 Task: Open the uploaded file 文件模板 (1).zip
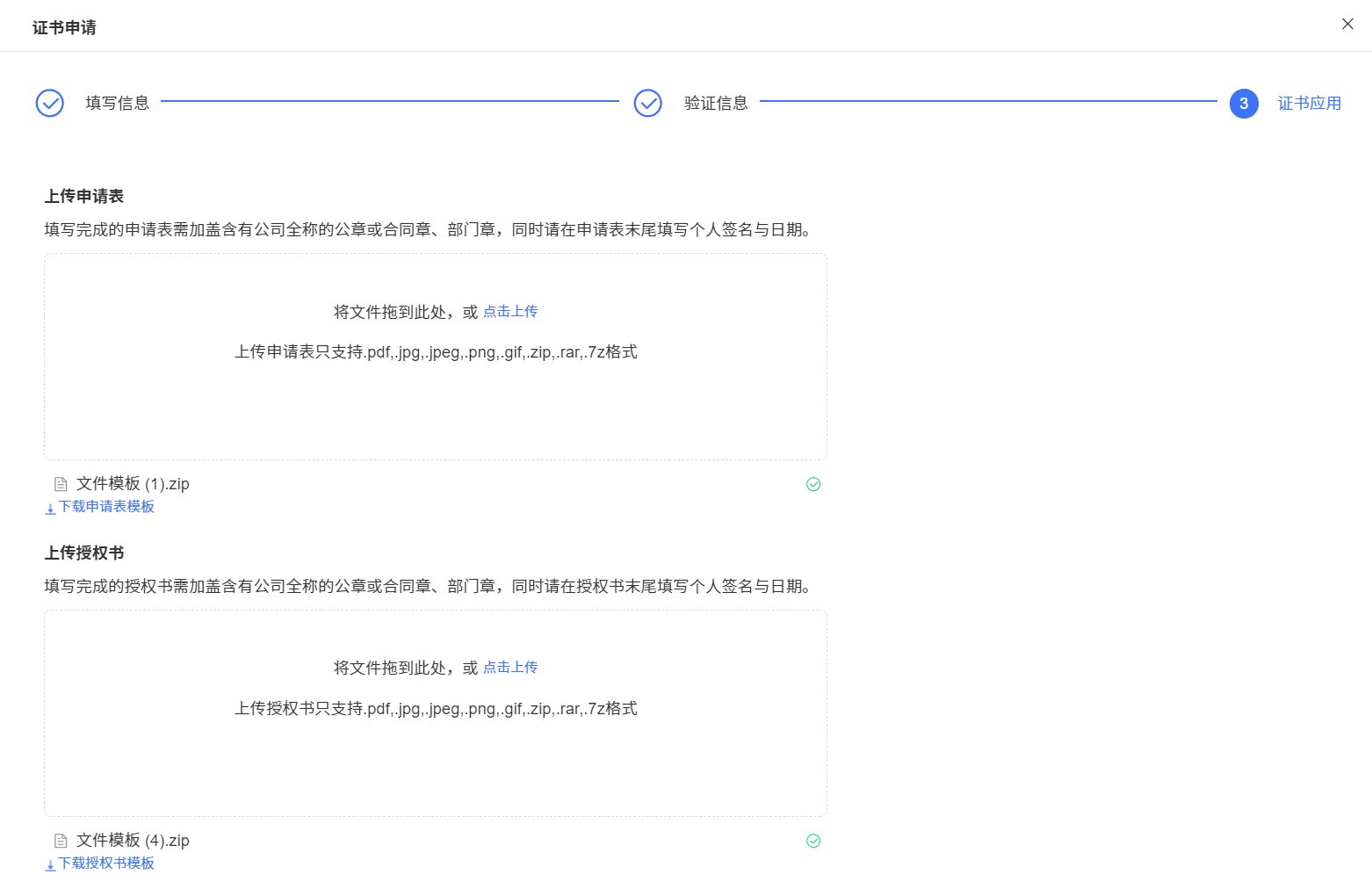tap(133, 484)
